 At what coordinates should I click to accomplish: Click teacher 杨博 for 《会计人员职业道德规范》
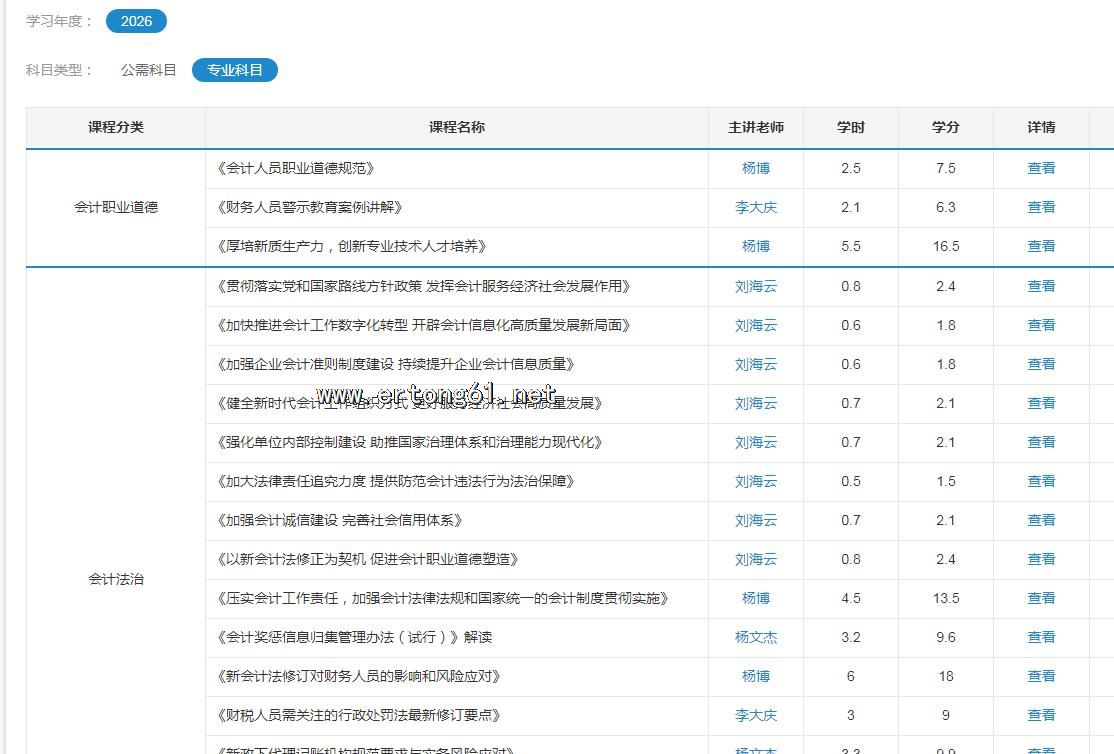pyautogui.click(x=756, y=168)
